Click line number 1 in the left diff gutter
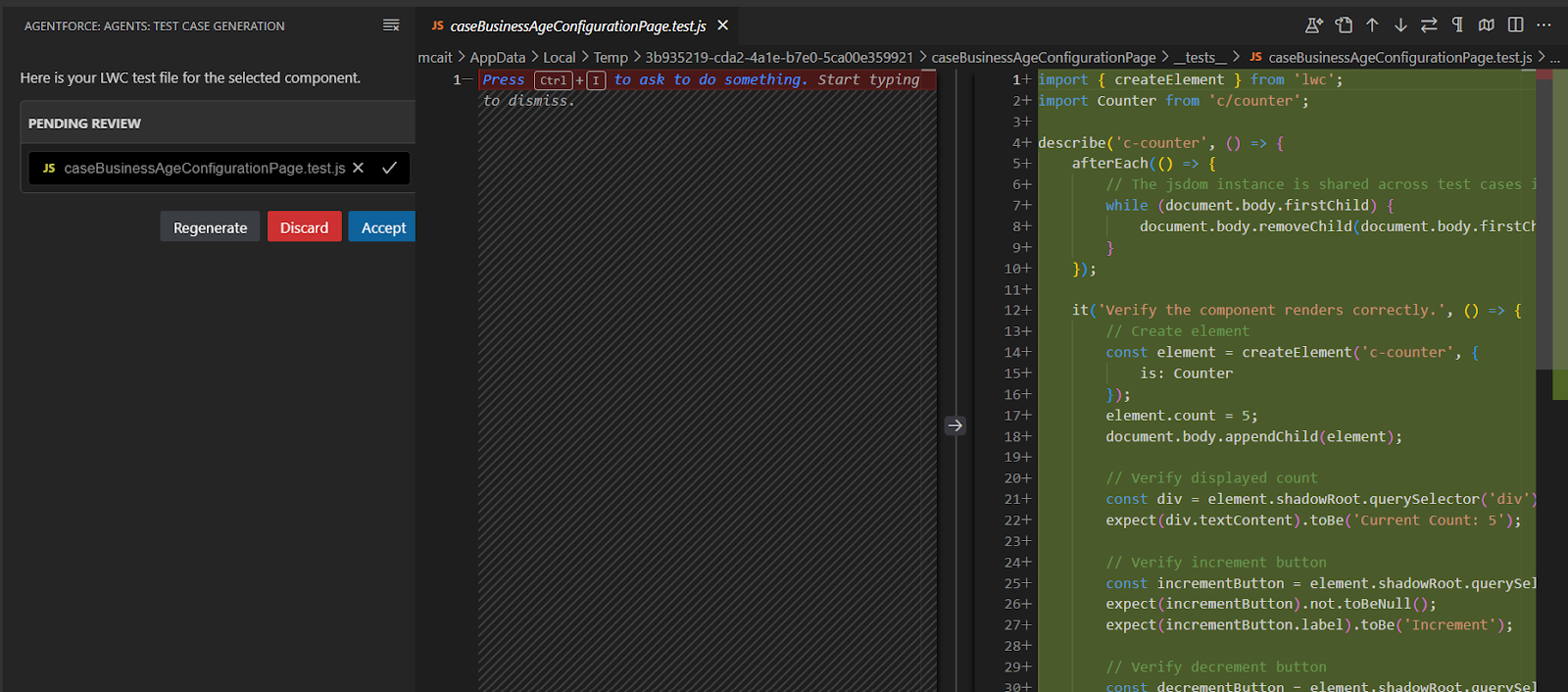The image size is (1568, 692). 457,80
